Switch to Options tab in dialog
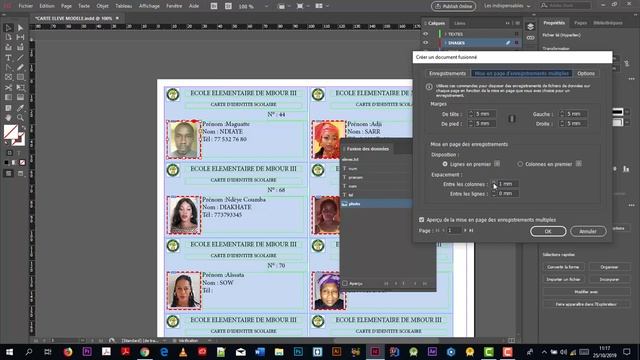640x360 pixels. click(586, 73)
